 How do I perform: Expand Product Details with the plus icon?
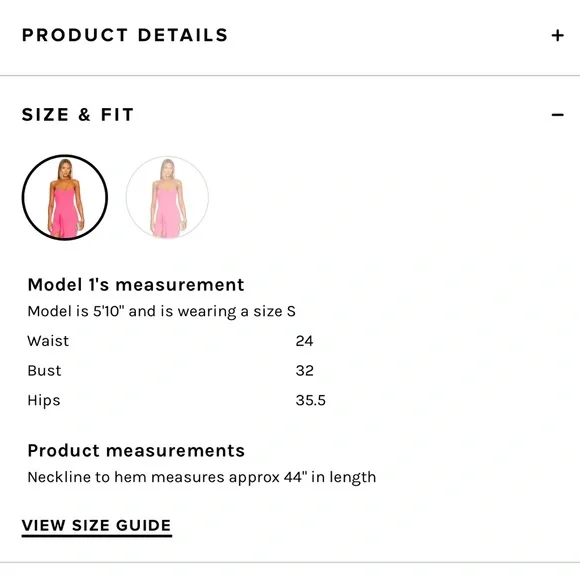(557, 36)
